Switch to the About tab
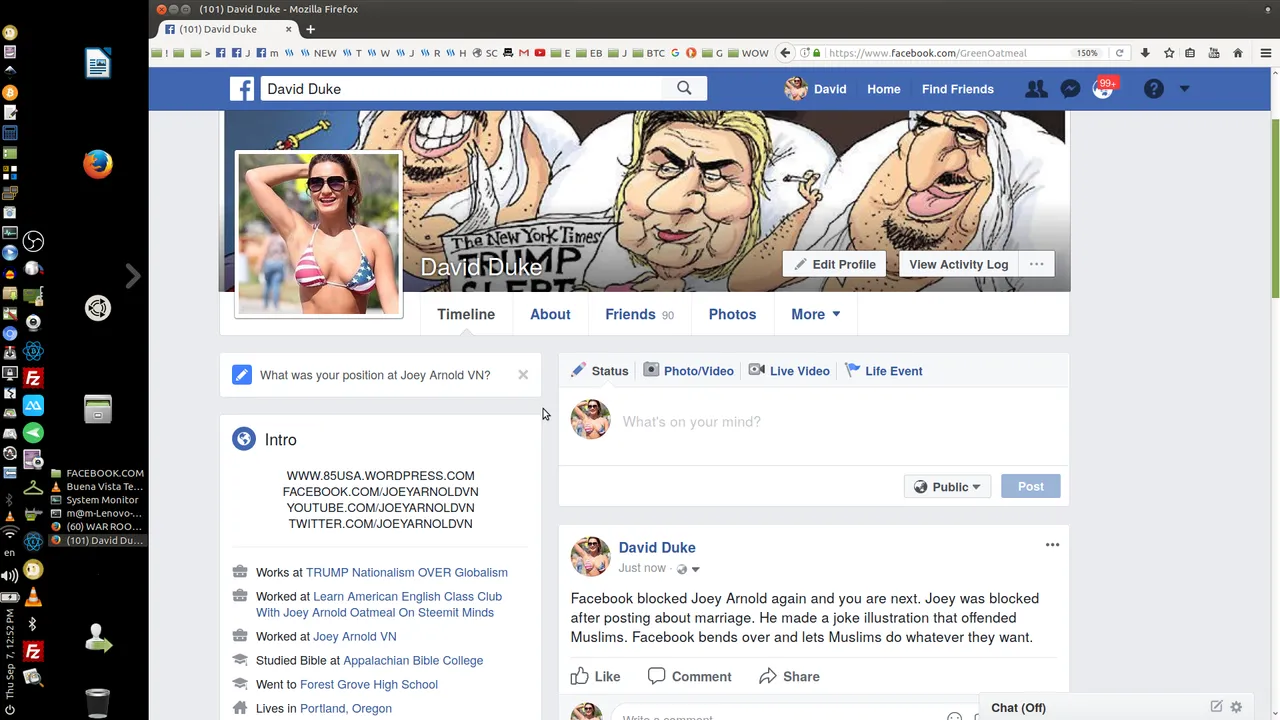The image size is (1280, 720). (550, 314)
